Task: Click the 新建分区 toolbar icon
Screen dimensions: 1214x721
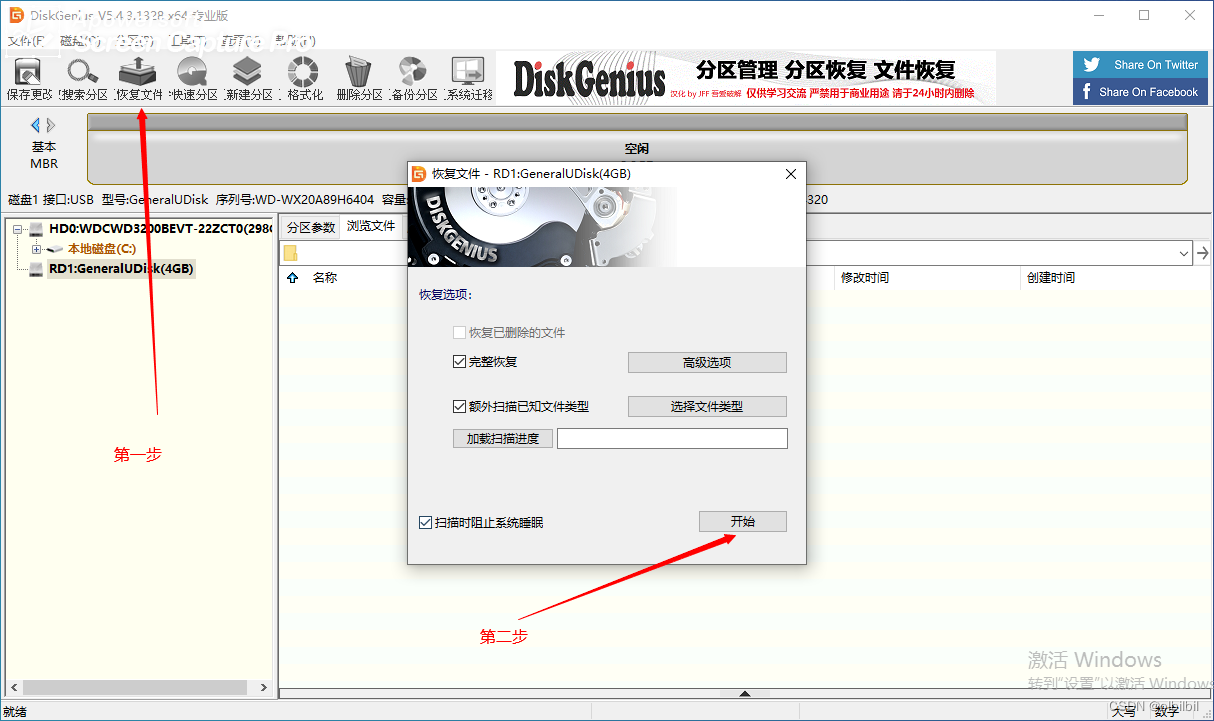Action: [248, 79]
